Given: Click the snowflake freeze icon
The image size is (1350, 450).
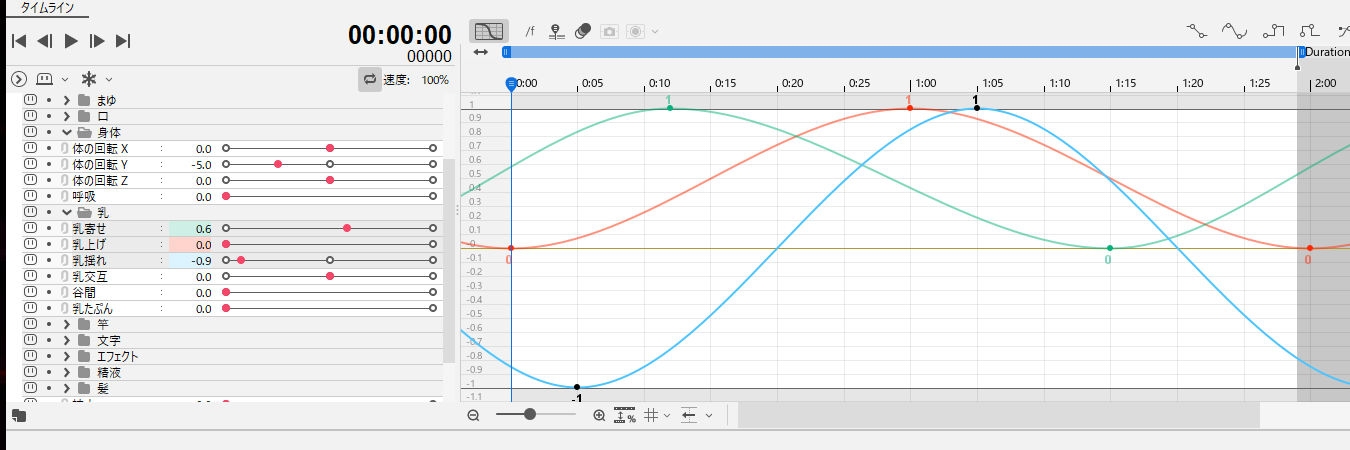Looking at the screenshot, I should pyautogui.click(x=89, y=78).
